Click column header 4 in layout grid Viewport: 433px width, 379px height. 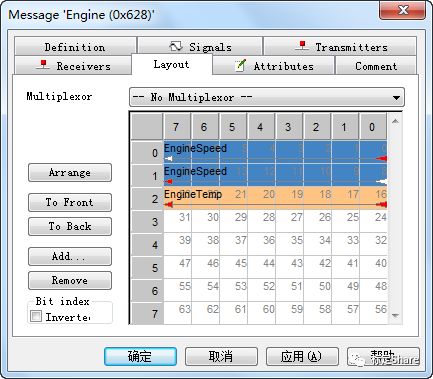tap(261, 127)
